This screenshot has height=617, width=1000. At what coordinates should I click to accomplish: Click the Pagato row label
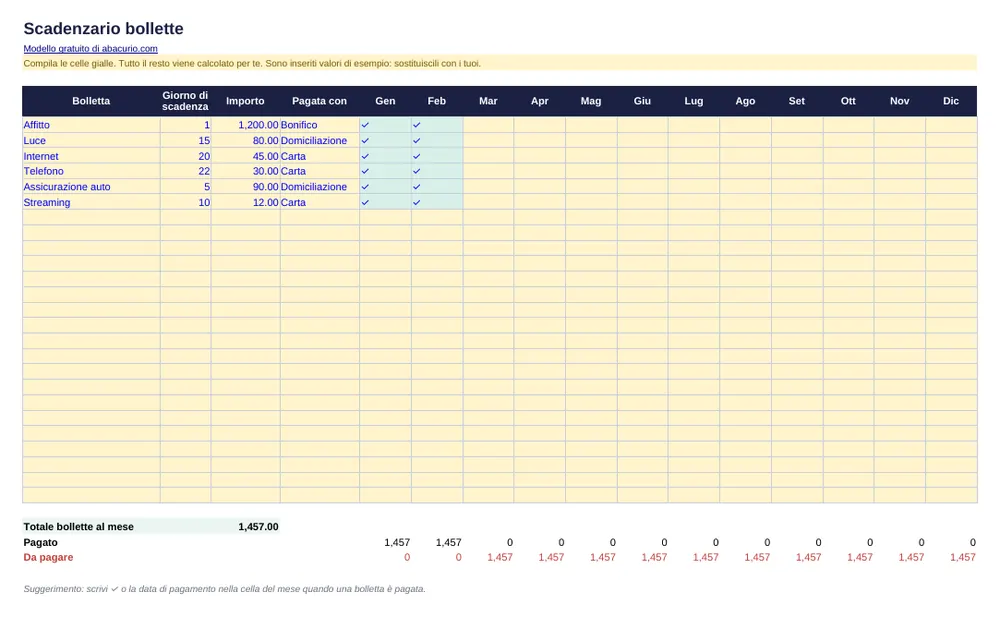tap(40, 542)
